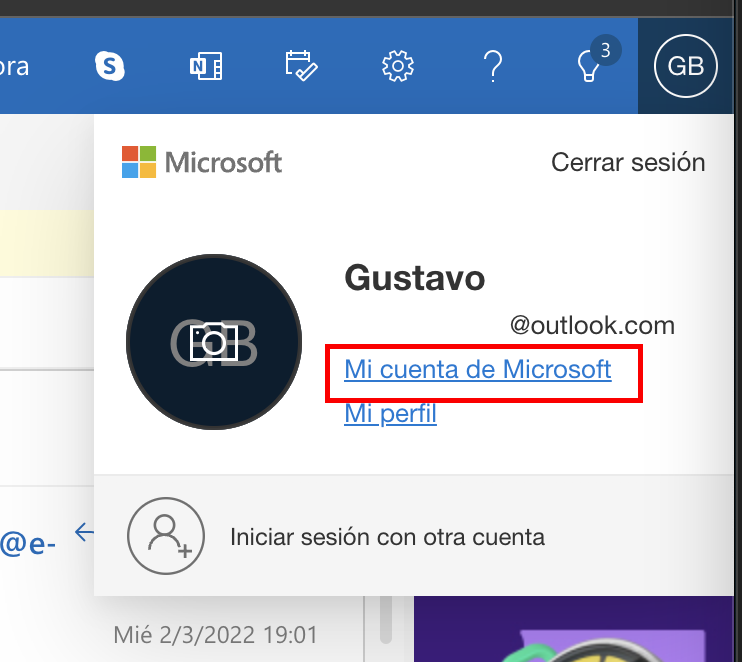Select Iniciar sesión con otra cuenta
Screen dimensions: 742x662
387,537
